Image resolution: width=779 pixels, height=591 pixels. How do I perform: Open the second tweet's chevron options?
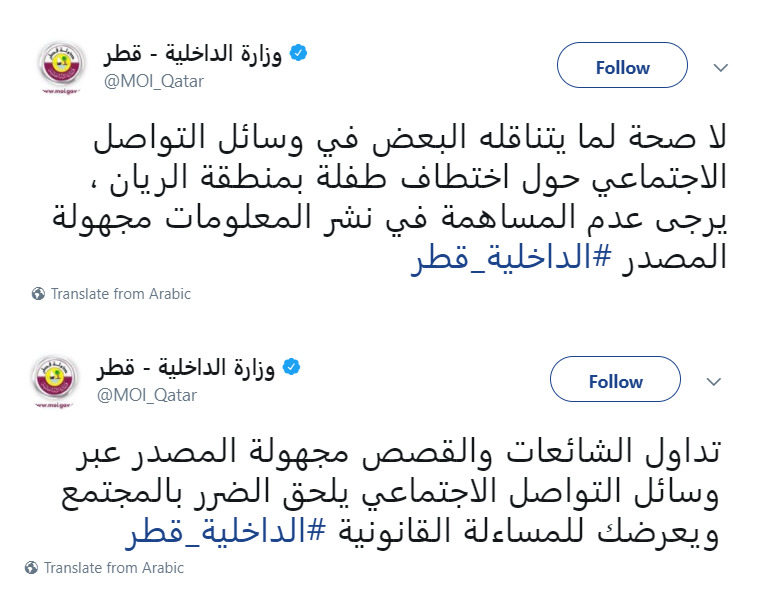coord(714,381)
